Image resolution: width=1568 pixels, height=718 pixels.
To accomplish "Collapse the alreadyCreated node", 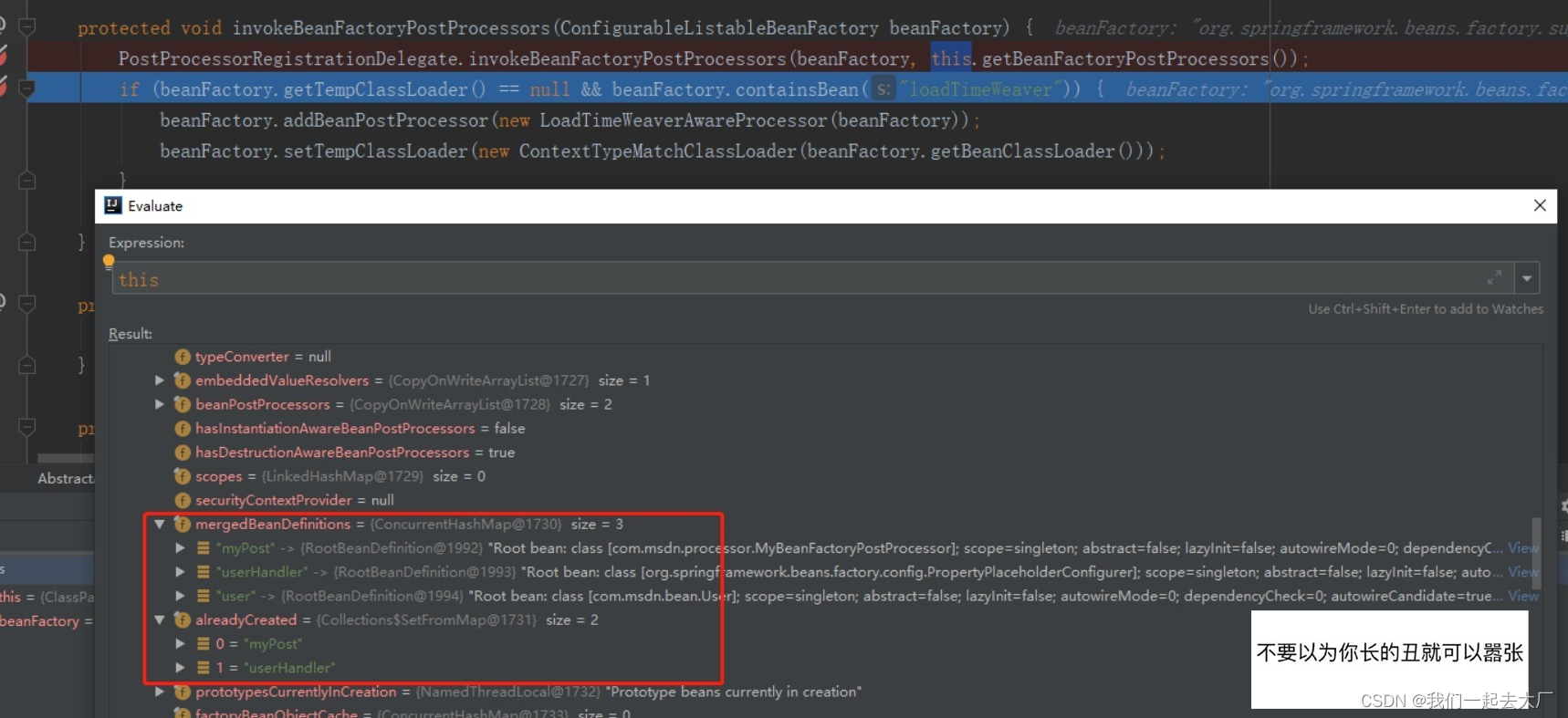I will 160,619.
